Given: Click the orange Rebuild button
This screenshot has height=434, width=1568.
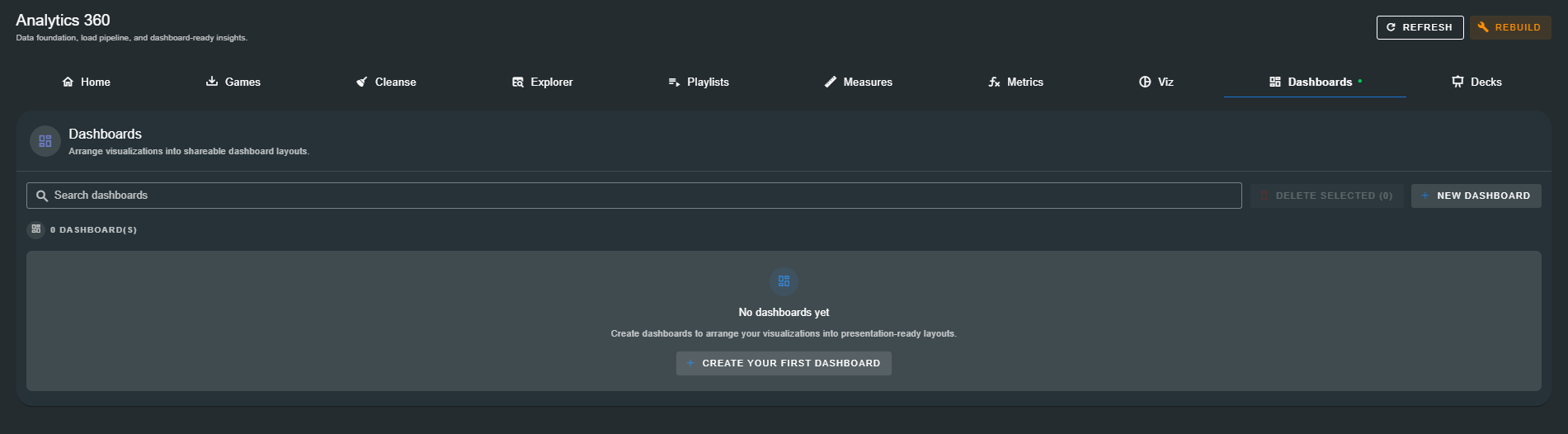Looking at the screenshot, I should coord(1510,27).
